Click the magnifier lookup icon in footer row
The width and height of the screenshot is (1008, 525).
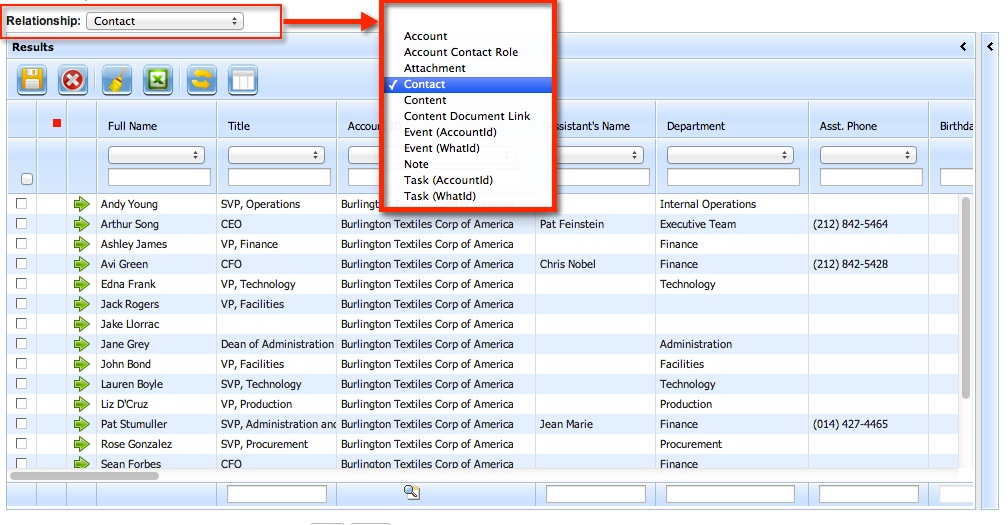click(x=411, y=492)
